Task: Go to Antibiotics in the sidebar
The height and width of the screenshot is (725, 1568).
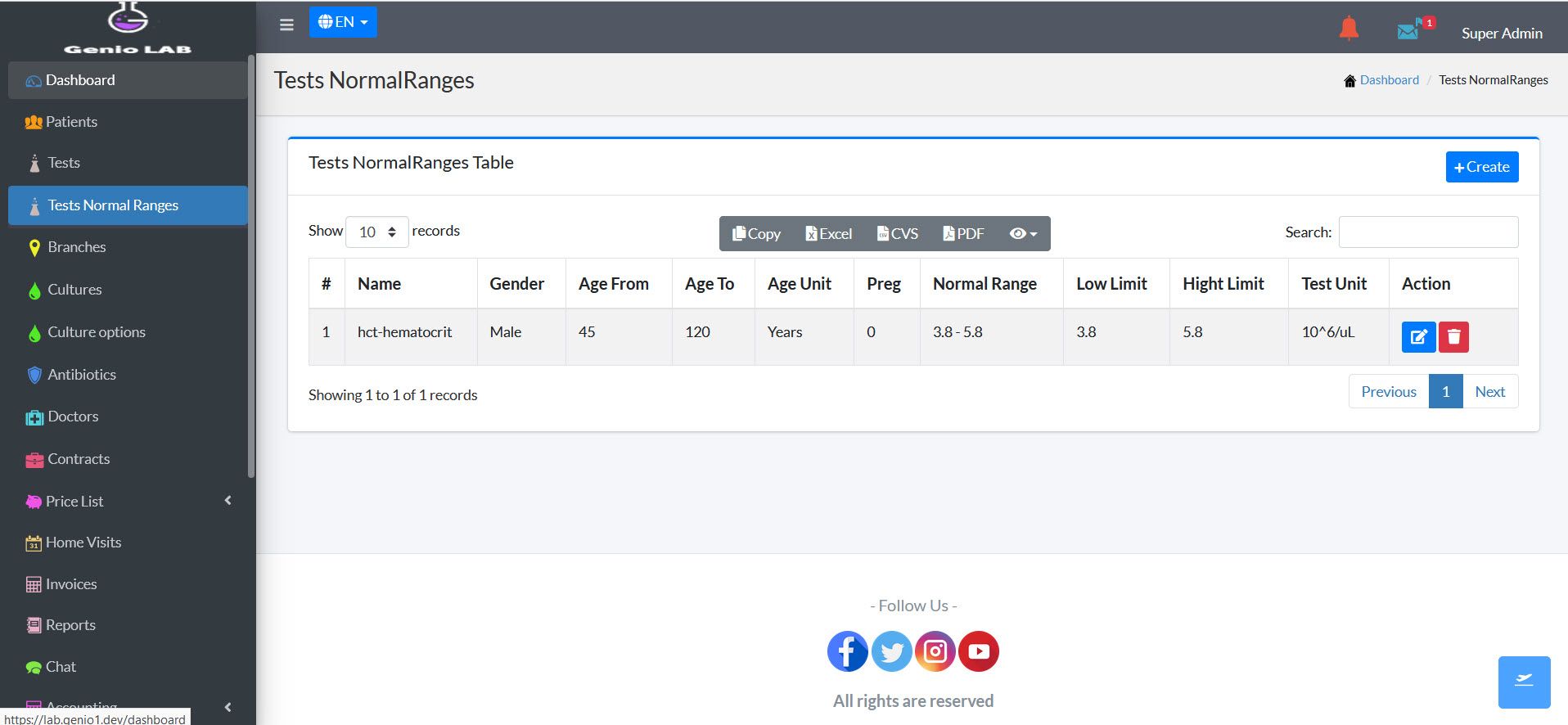Action: tap(82, 375)
